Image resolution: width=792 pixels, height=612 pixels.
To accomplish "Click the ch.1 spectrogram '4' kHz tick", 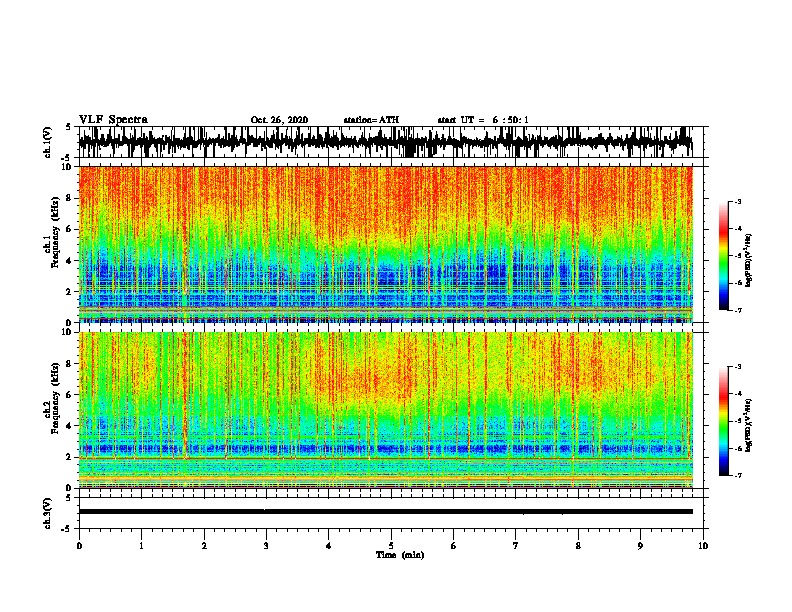I will [69, 261].
